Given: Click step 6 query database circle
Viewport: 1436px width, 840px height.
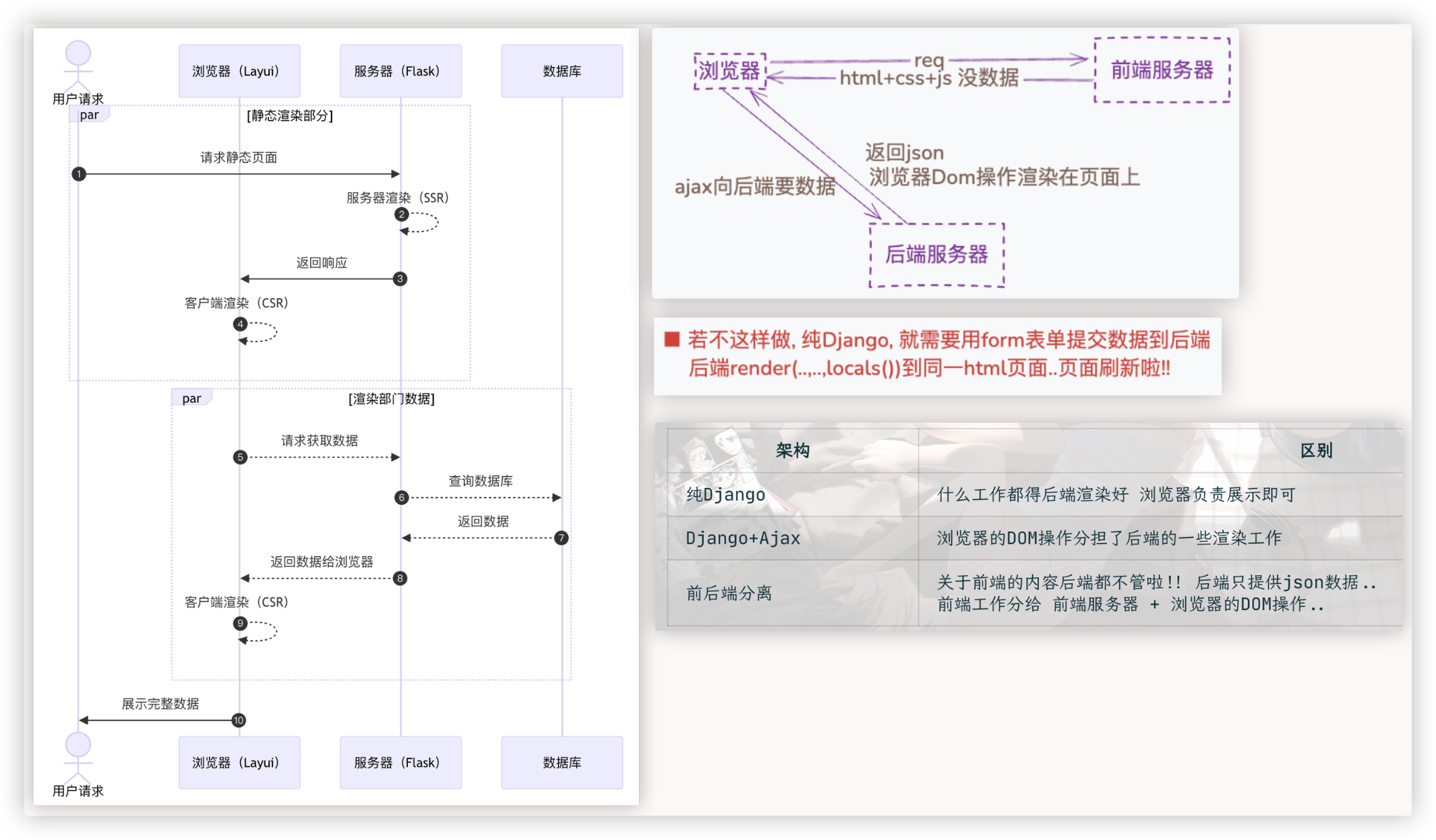Looking at the screenshot, I should tap(402, 498).
